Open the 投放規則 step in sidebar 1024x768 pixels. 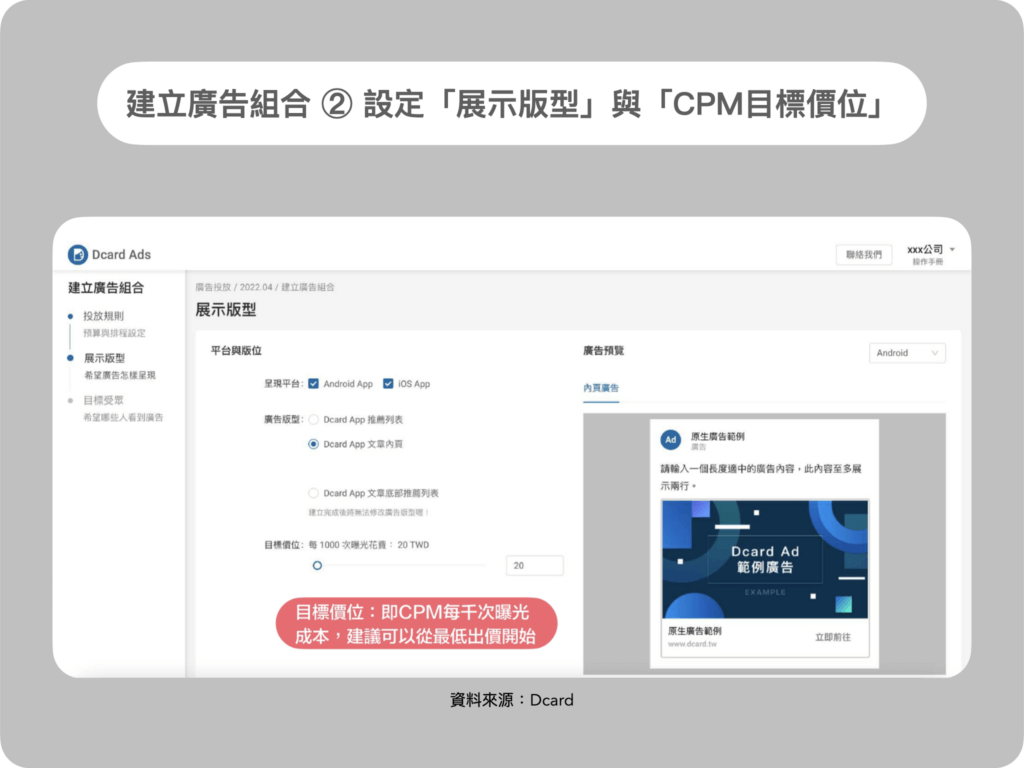[x=103, y=316]
